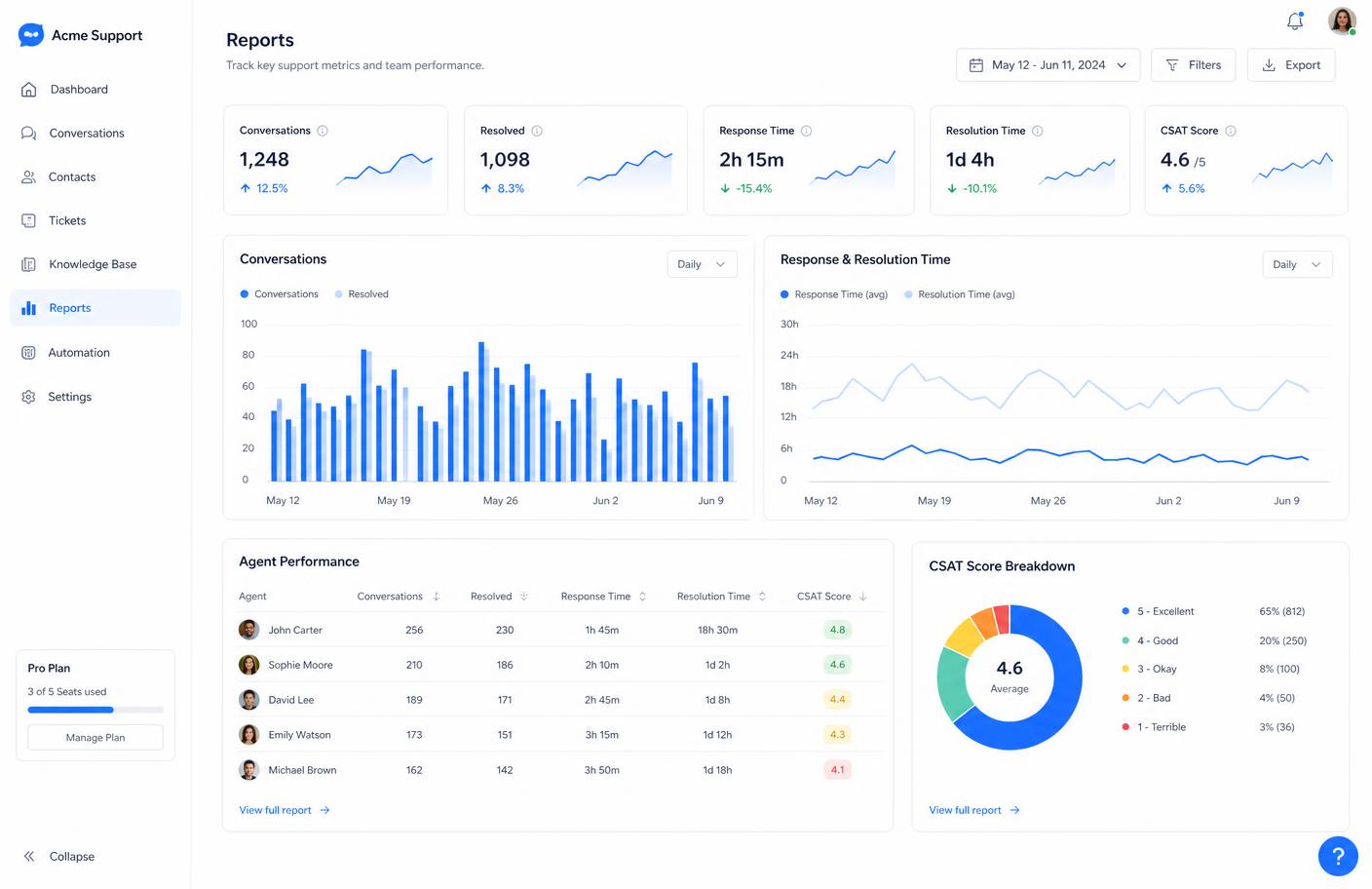The image size is (1372, 889).
Task: Open Automation in sidebar menu
Action: (x=95, y=353)
